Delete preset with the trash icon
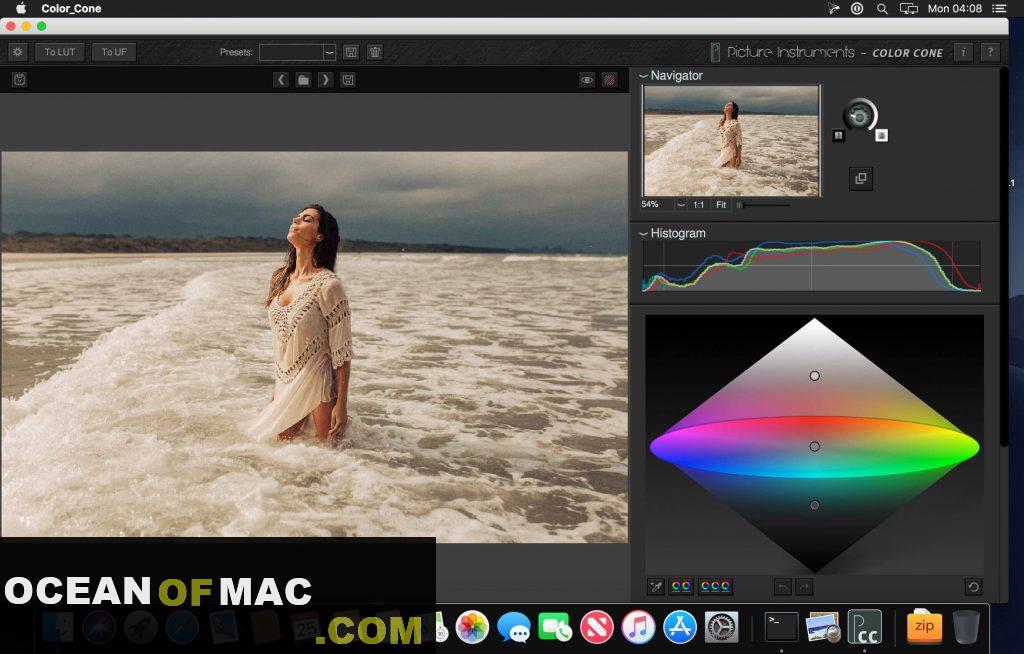This screenshot has width=1024, height=654. coord(375,52)
